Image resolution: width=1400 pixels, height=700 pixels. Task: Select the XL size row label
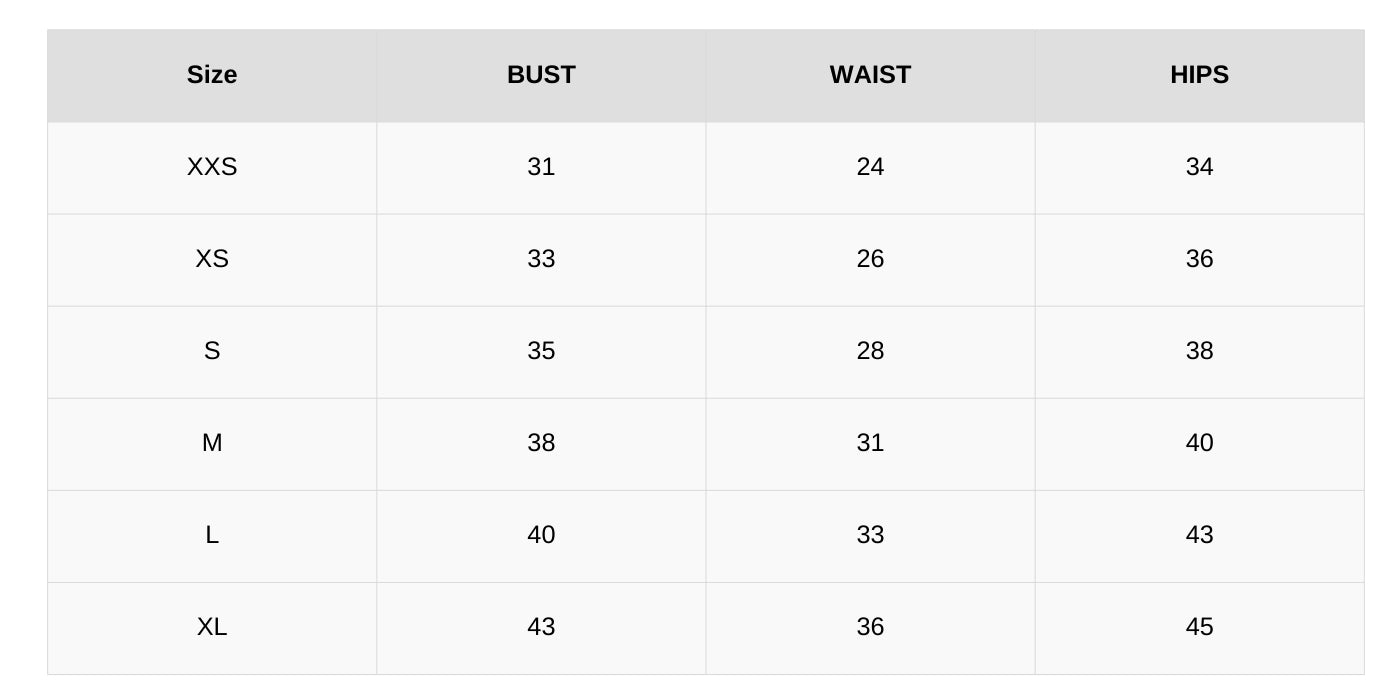(212, 627)
